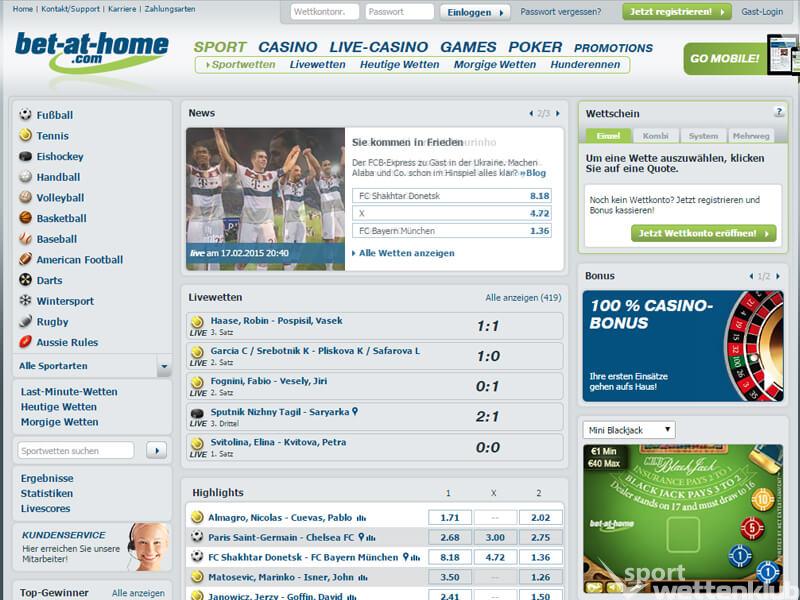The image size is (800, 600).
Task: Click the Volleyball icon in sidebar
Action: pyautogui.click(x=25, y=197)
